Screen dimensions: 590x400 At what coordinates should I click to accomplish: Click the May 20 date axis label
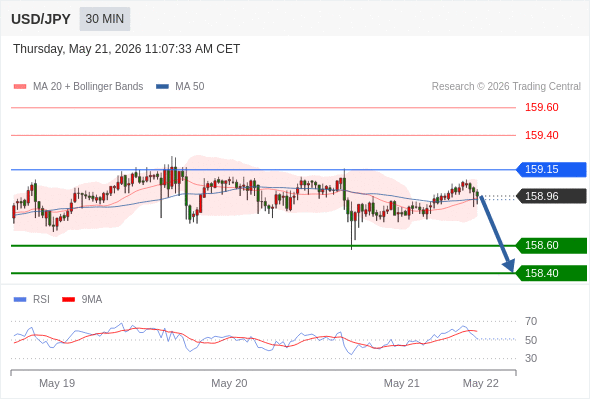[x=229, y=383]
